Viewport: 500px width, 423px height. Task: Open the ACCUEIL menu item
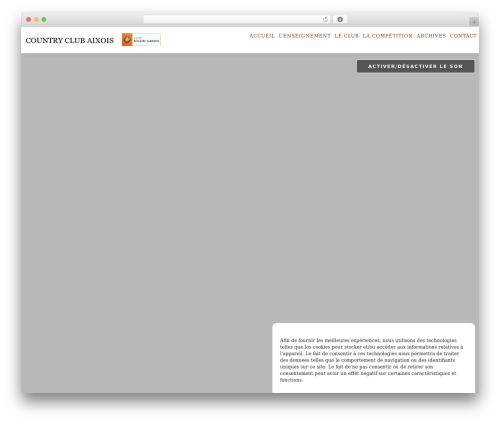(x=262, y=36)
